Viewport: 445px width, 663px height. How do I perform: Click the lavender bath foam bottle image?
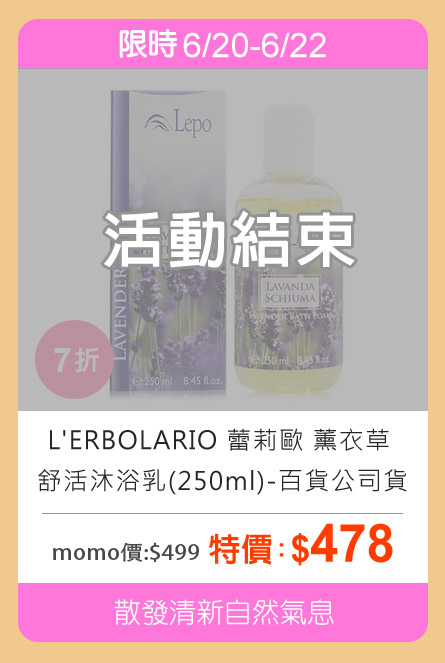coord(288,247)
